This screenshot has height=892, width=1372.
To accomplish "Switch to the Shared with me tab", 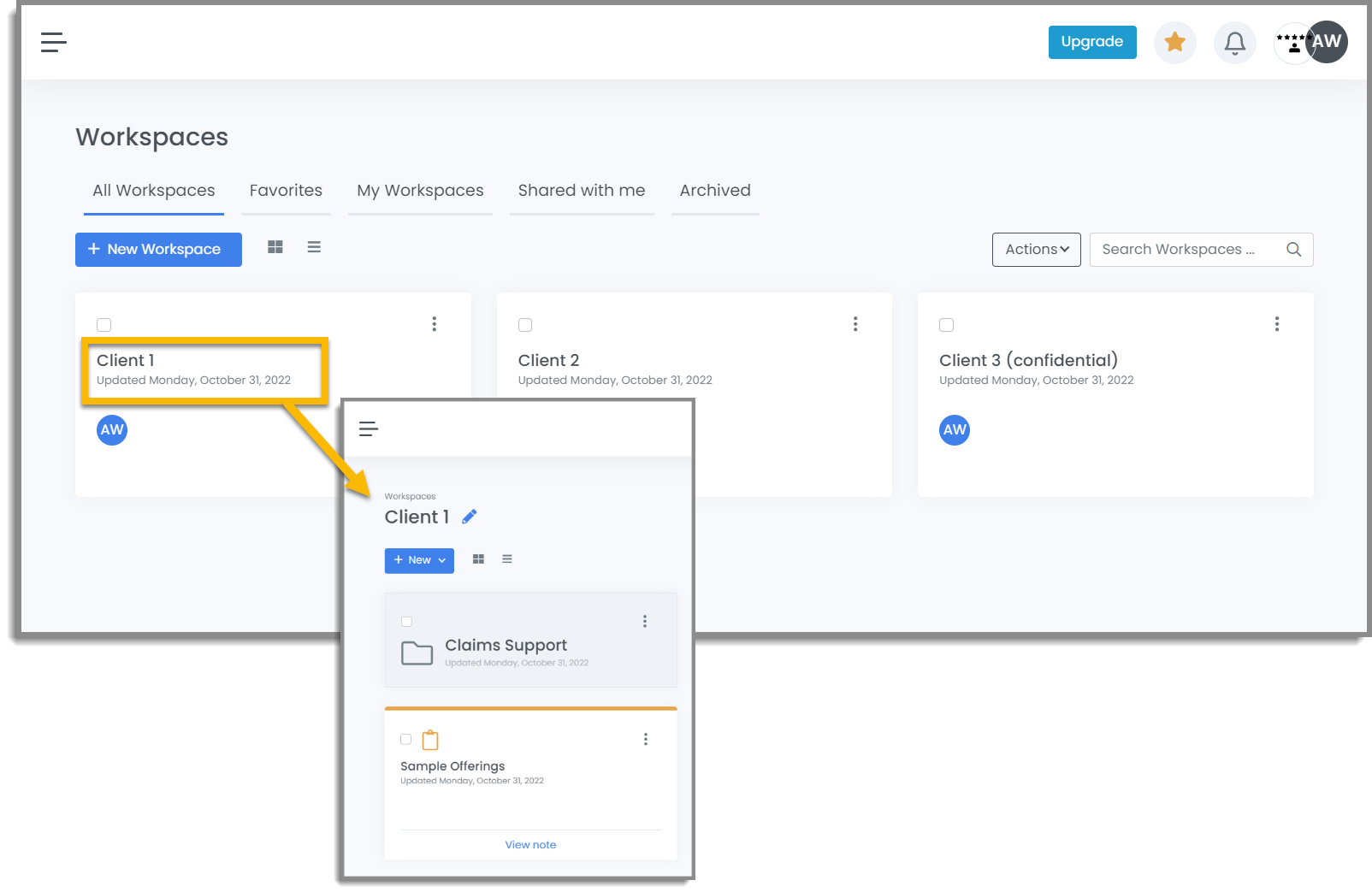I will point(581,190).
